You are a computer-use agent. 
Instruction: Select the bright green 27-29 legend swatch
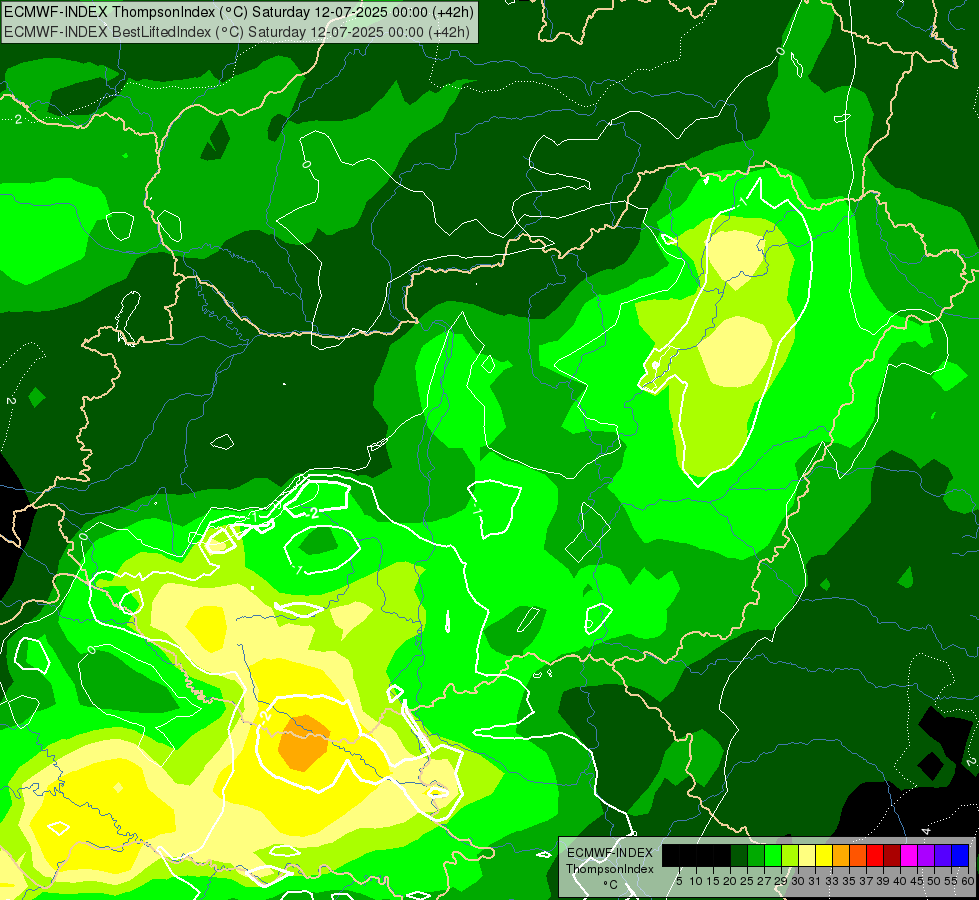(773, 855)
